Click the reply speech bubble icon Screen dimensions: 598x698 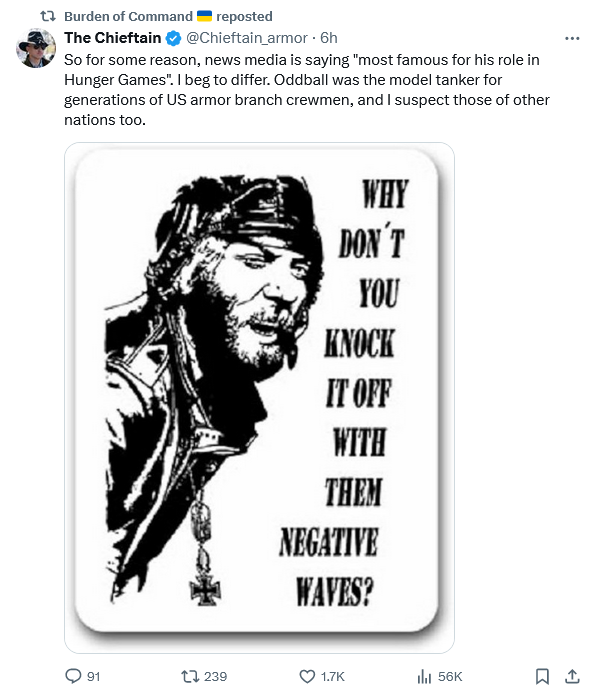73,676
